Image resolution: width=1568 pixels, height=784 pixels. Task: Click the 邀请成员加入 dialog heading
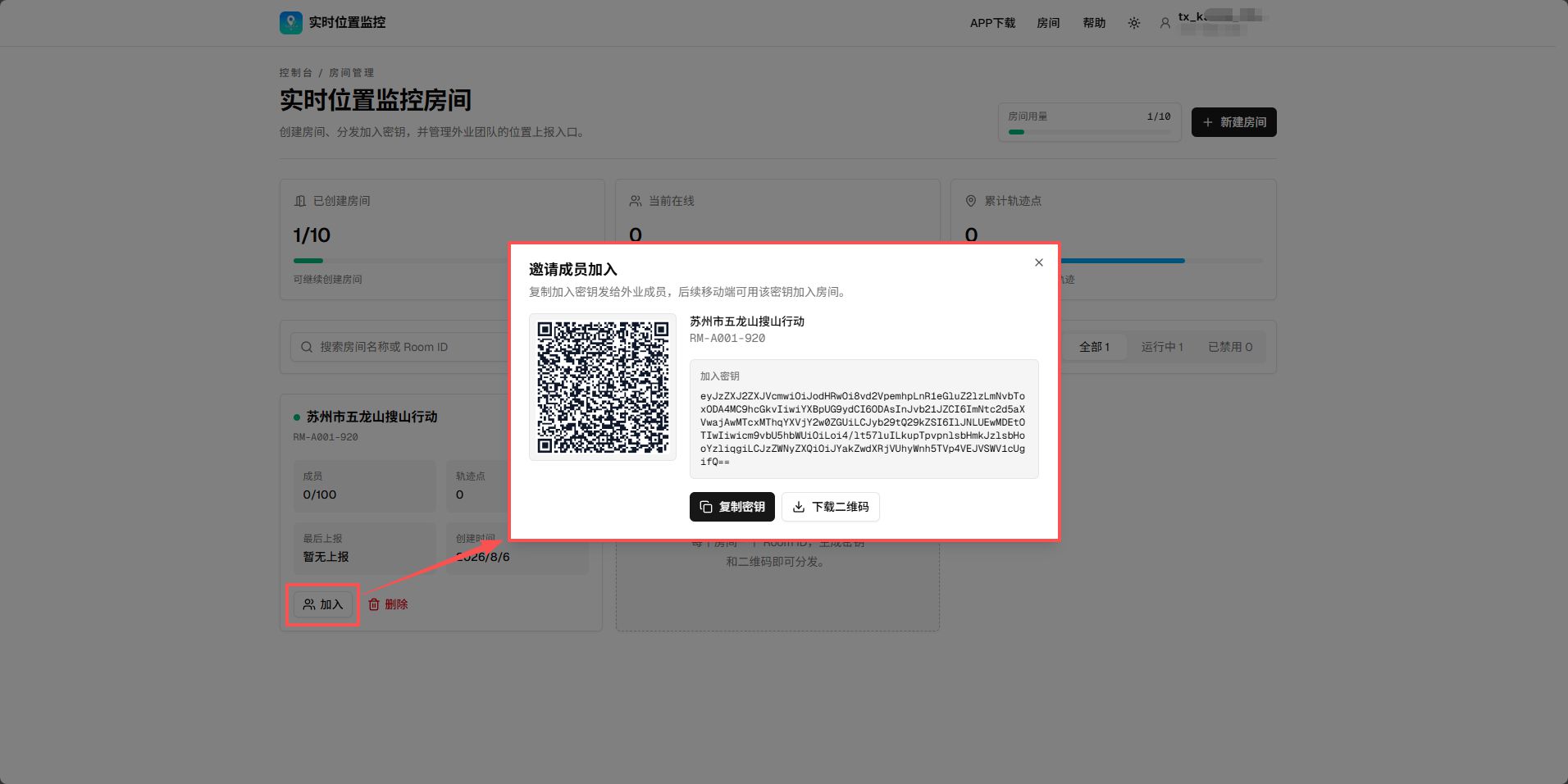pos(572,269)
